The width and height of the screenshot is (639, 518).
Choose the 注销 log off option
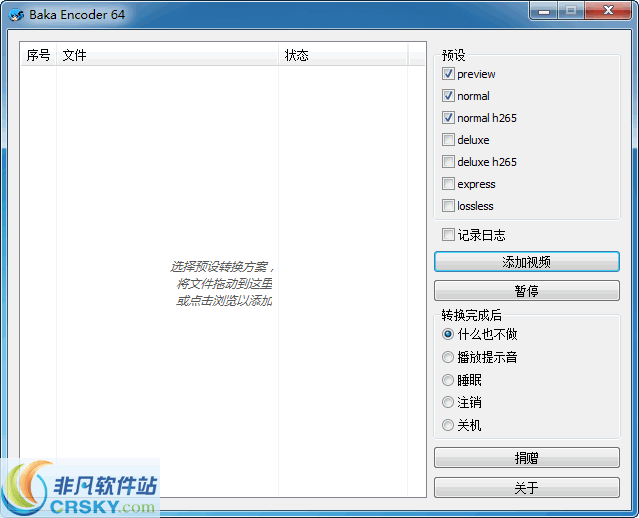(448, 403)
